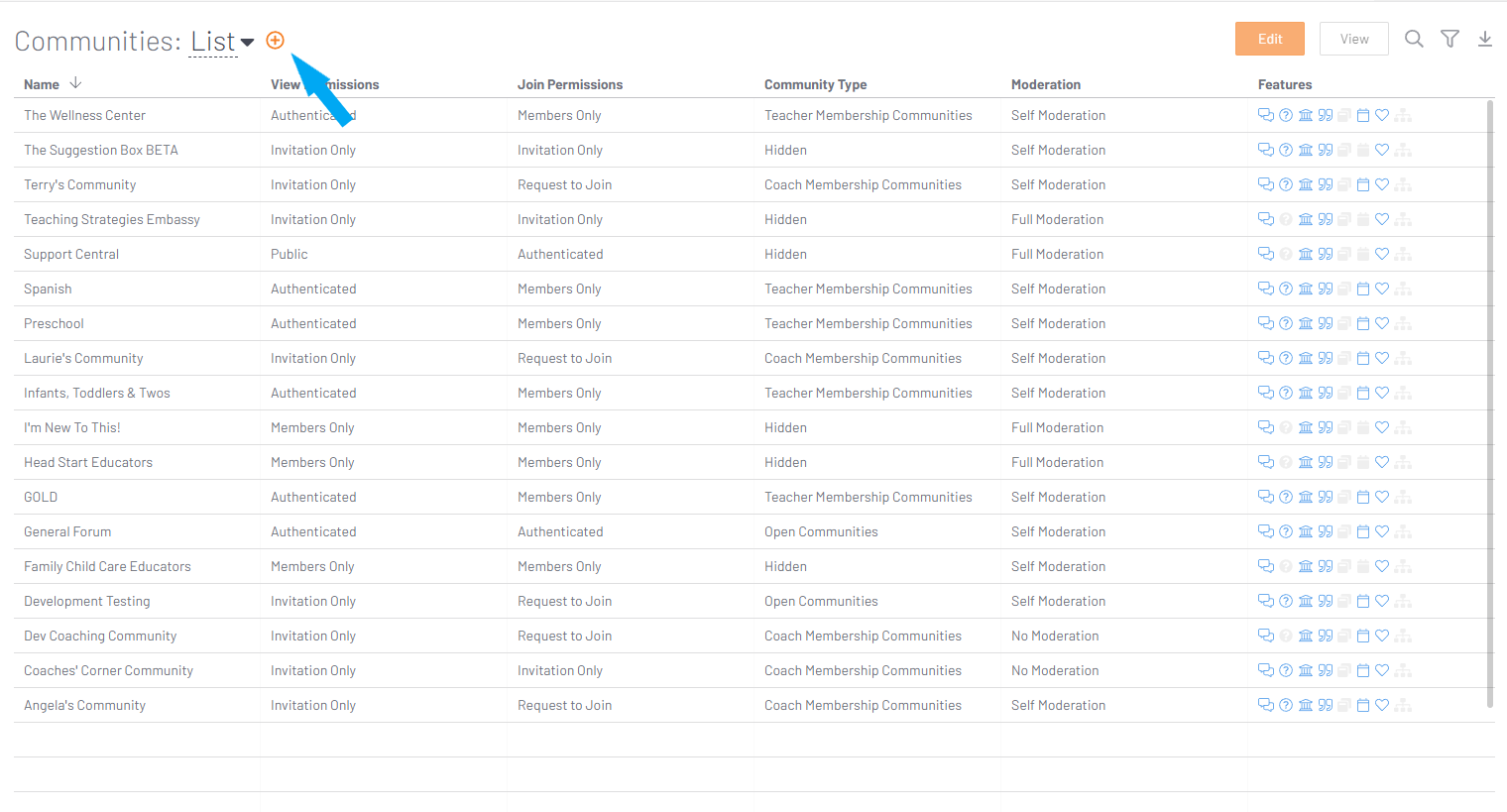Image resolution: width=1507 pixels, height=812 pixels.
Task: Click the download arrow icon
Action: pos(1485,39)
